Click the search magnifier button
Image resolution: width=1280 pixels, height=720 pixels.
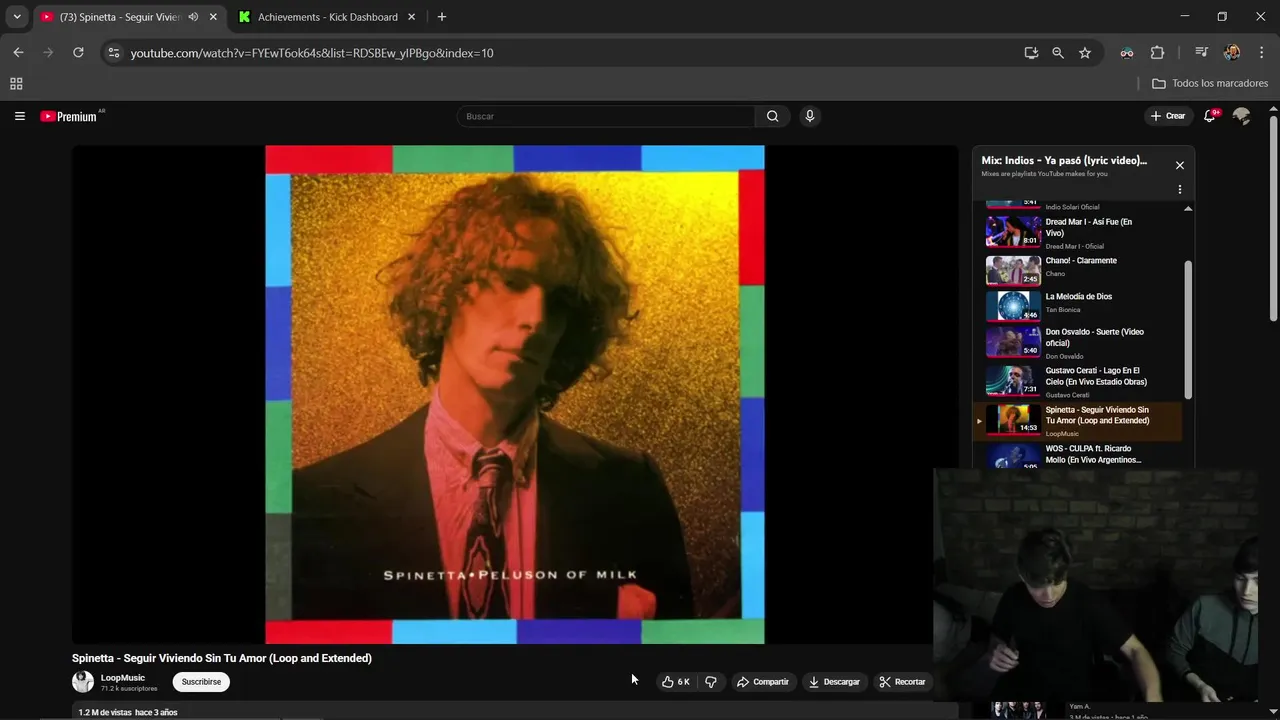pos(772,116)
